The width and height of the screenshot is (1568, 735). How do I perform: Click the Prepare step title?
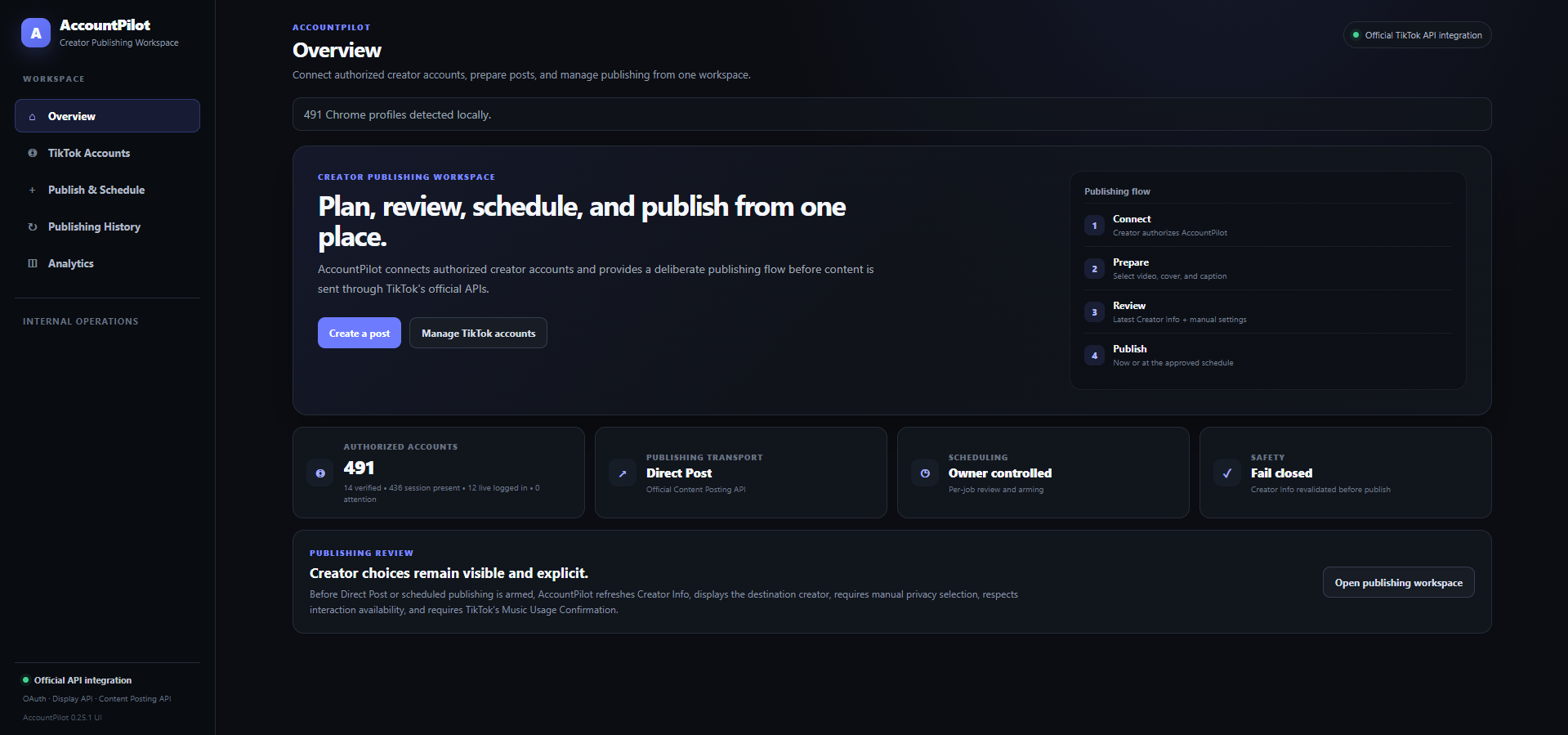[x=1131, y=262]
